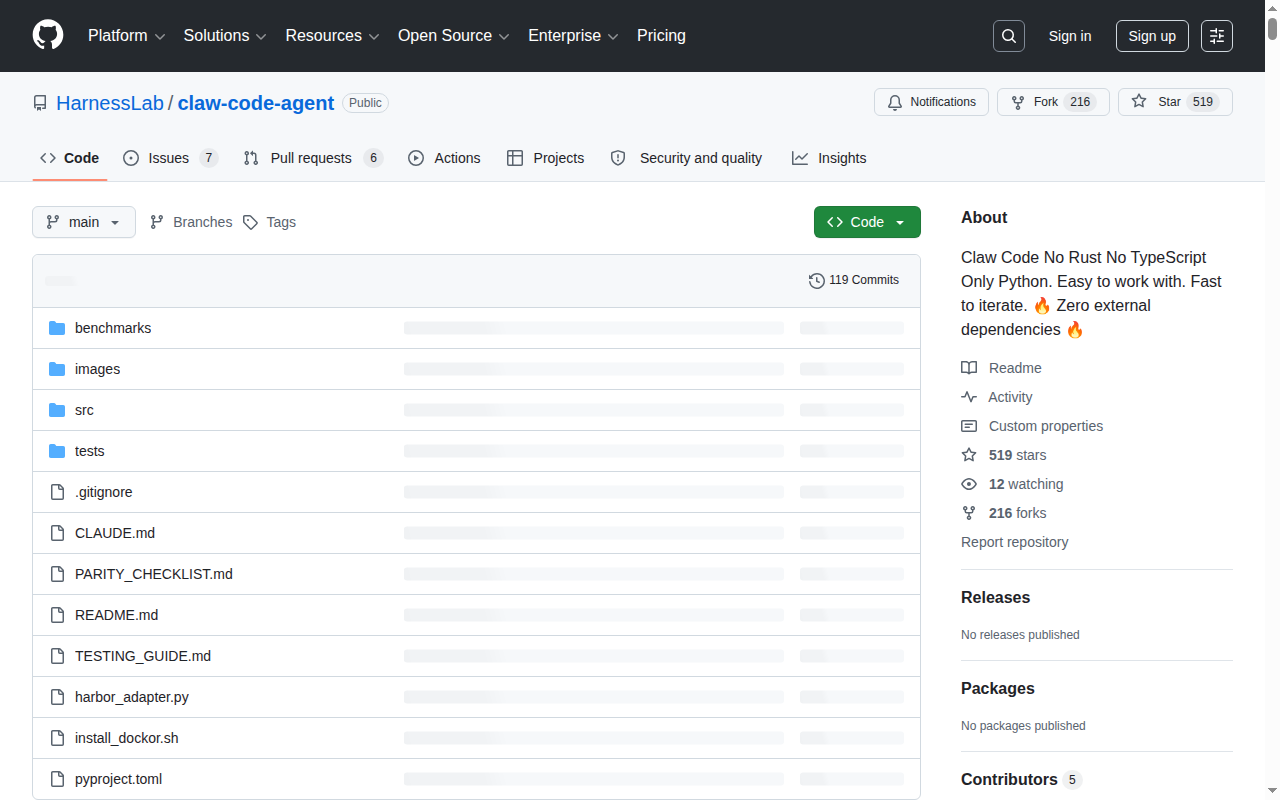Open the Pull requests tab
The image size is (1280, 800).
click(314, 158)
